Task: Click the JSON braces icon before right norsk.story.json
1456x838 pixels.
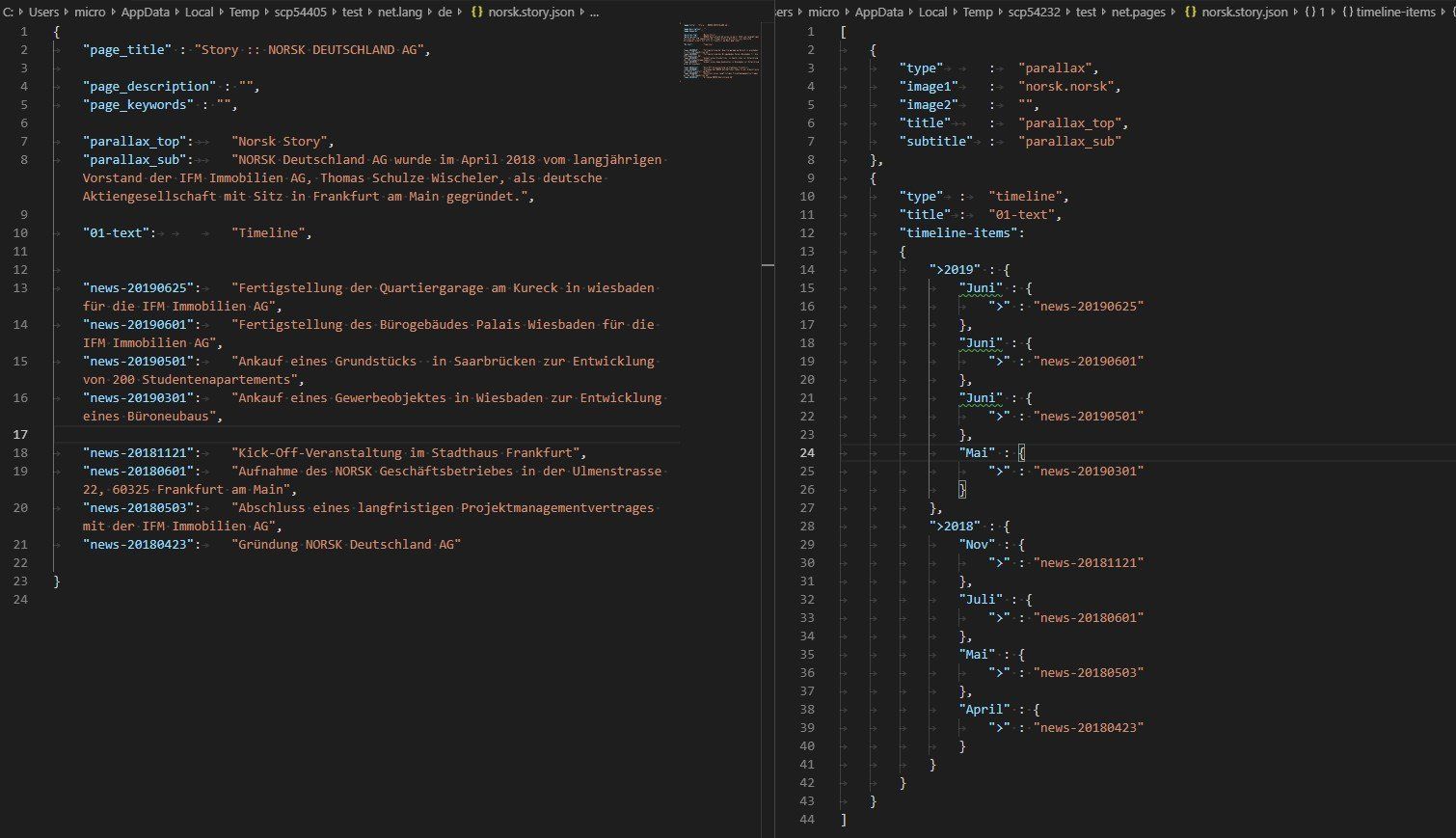Action: tap(1190, 13)
